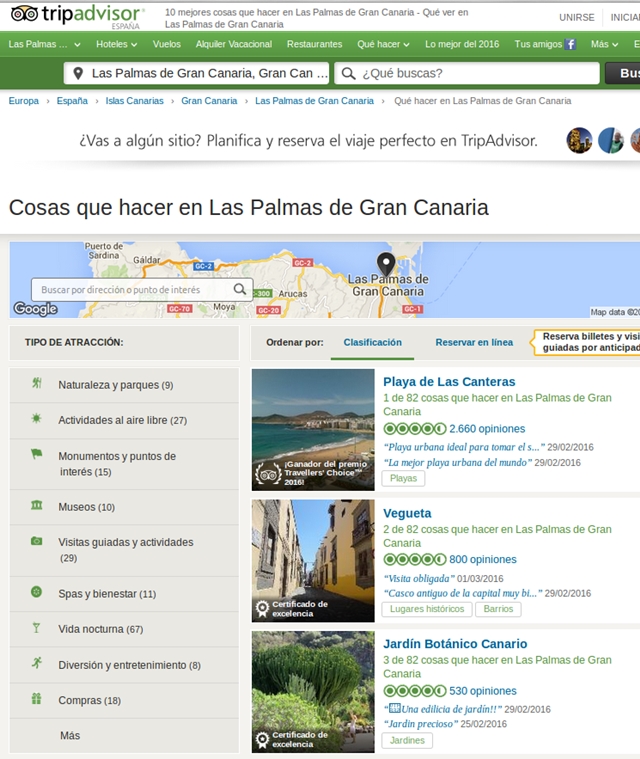Image resolution: width=640 pixels, height=759 pixels.
Task: Expand Más attraction types in sidebar
Action: [70, 736]
